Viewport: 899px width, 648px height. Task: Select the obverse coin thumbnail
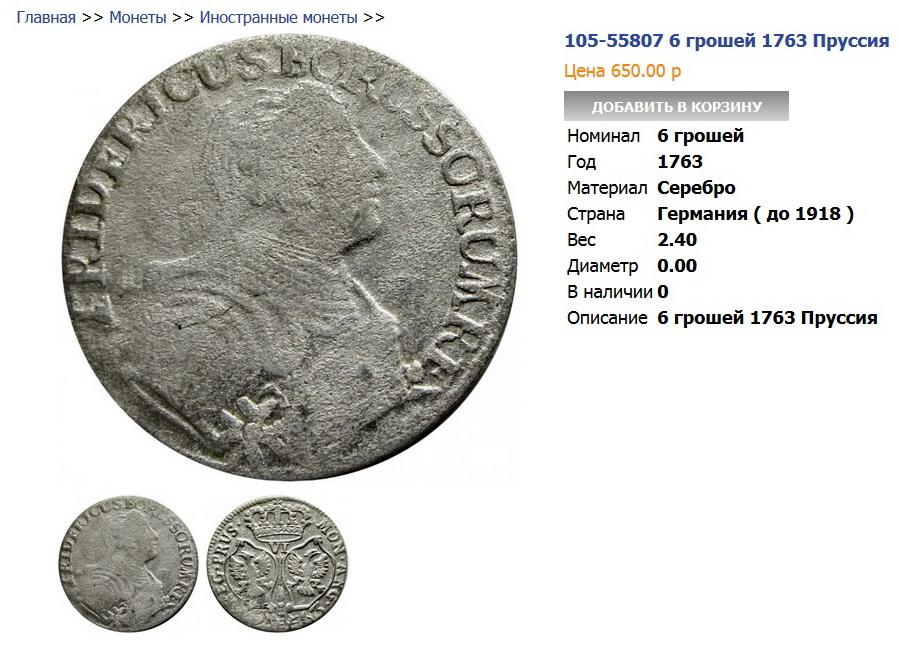[x=128, y=563]
